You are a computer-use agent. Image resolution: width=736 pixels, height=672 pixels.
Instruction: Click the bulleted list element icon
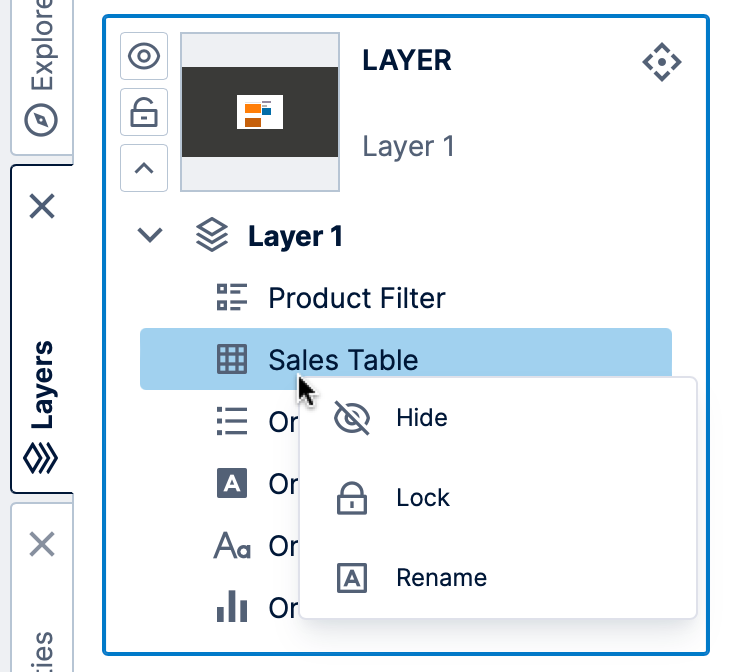[232, 422]
